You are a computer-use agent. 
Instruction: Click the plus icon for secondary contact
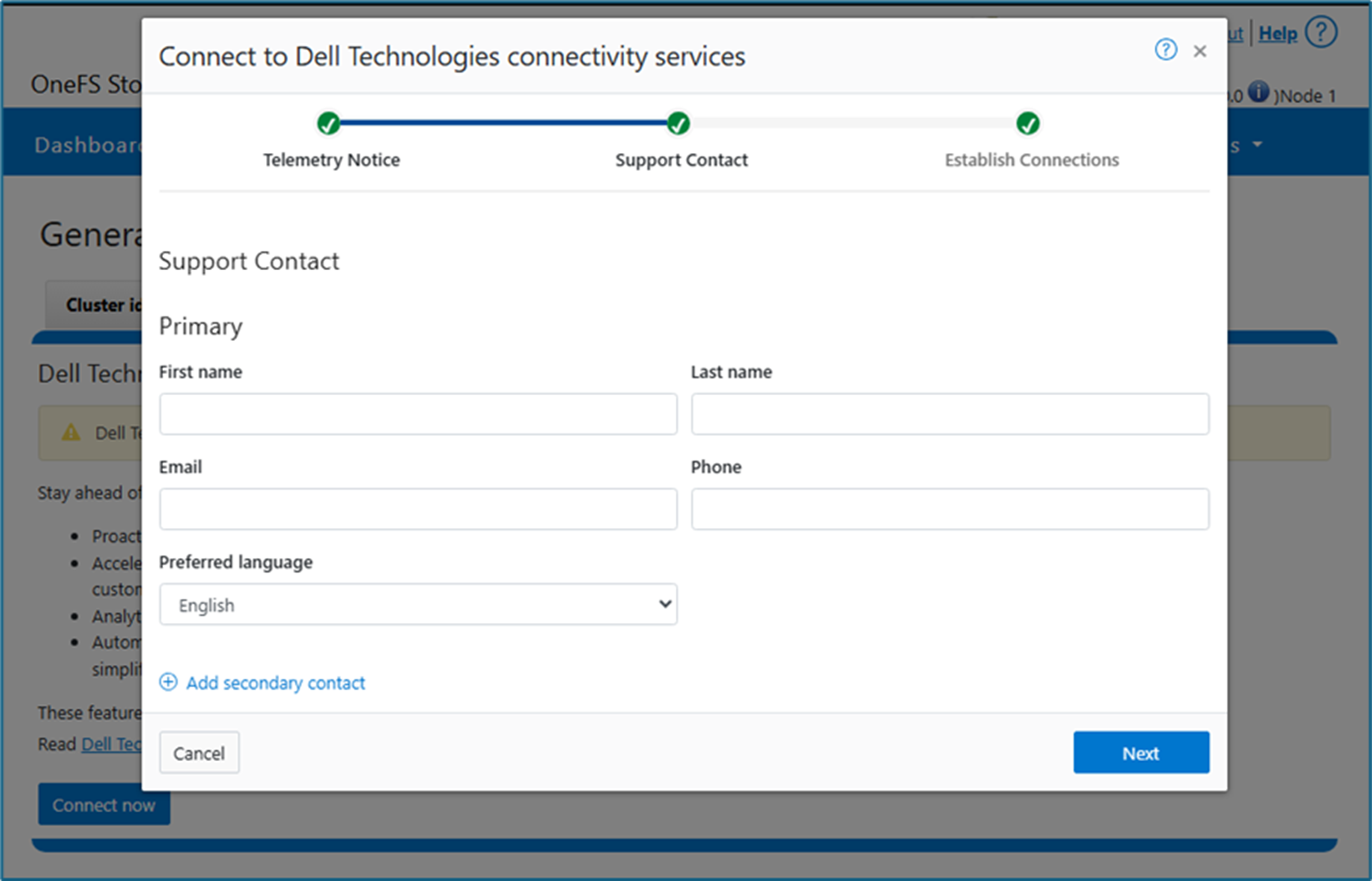coord(168,682)
